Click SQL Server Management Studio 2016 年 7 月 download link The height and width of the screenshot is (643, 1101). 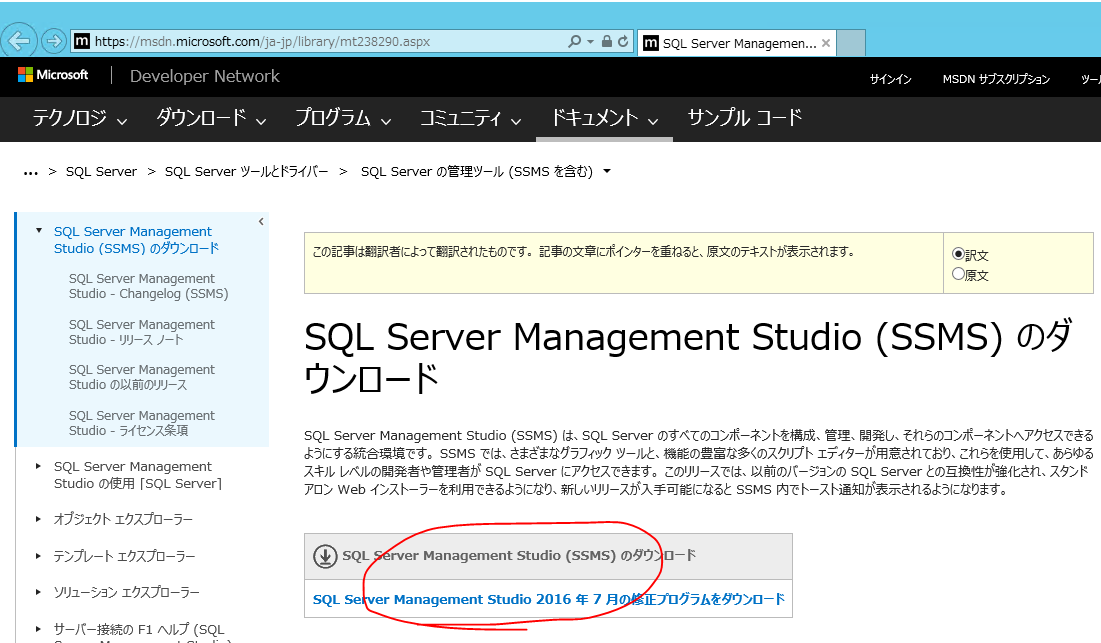pos(548,599)
